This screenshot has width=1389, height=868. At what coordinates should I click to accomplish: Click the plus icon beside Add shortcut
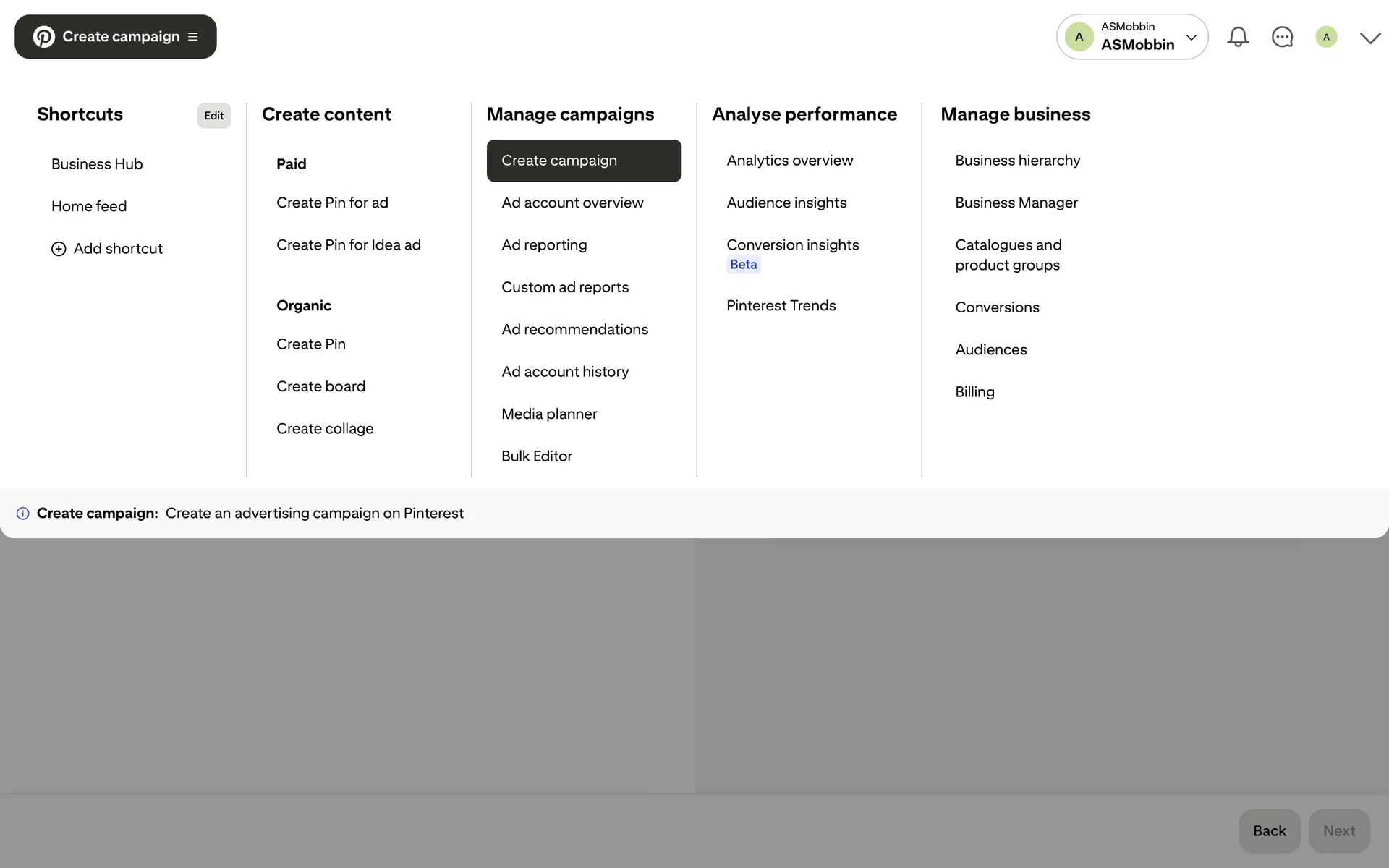click(59, 249)
